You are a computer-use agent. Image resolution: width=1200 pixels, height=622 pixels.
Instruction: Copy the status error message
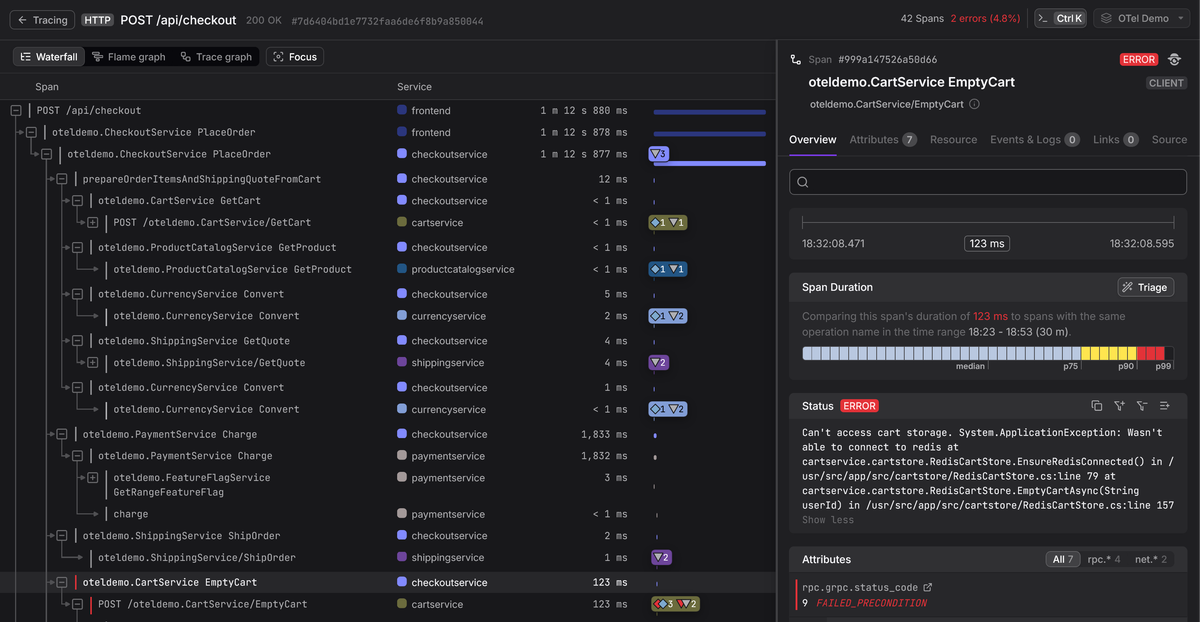pos(1097,406)
